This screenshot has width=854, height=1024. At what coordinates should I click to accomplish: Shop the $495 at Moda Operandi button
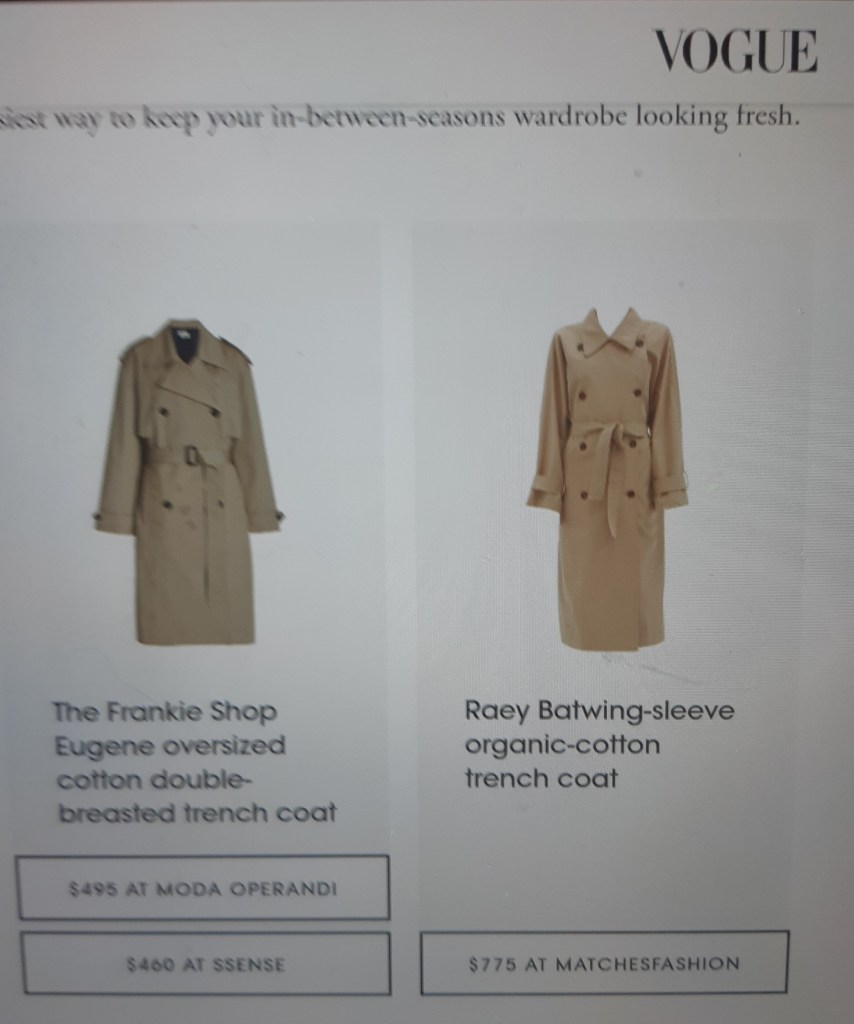click(x=202, y=888)
